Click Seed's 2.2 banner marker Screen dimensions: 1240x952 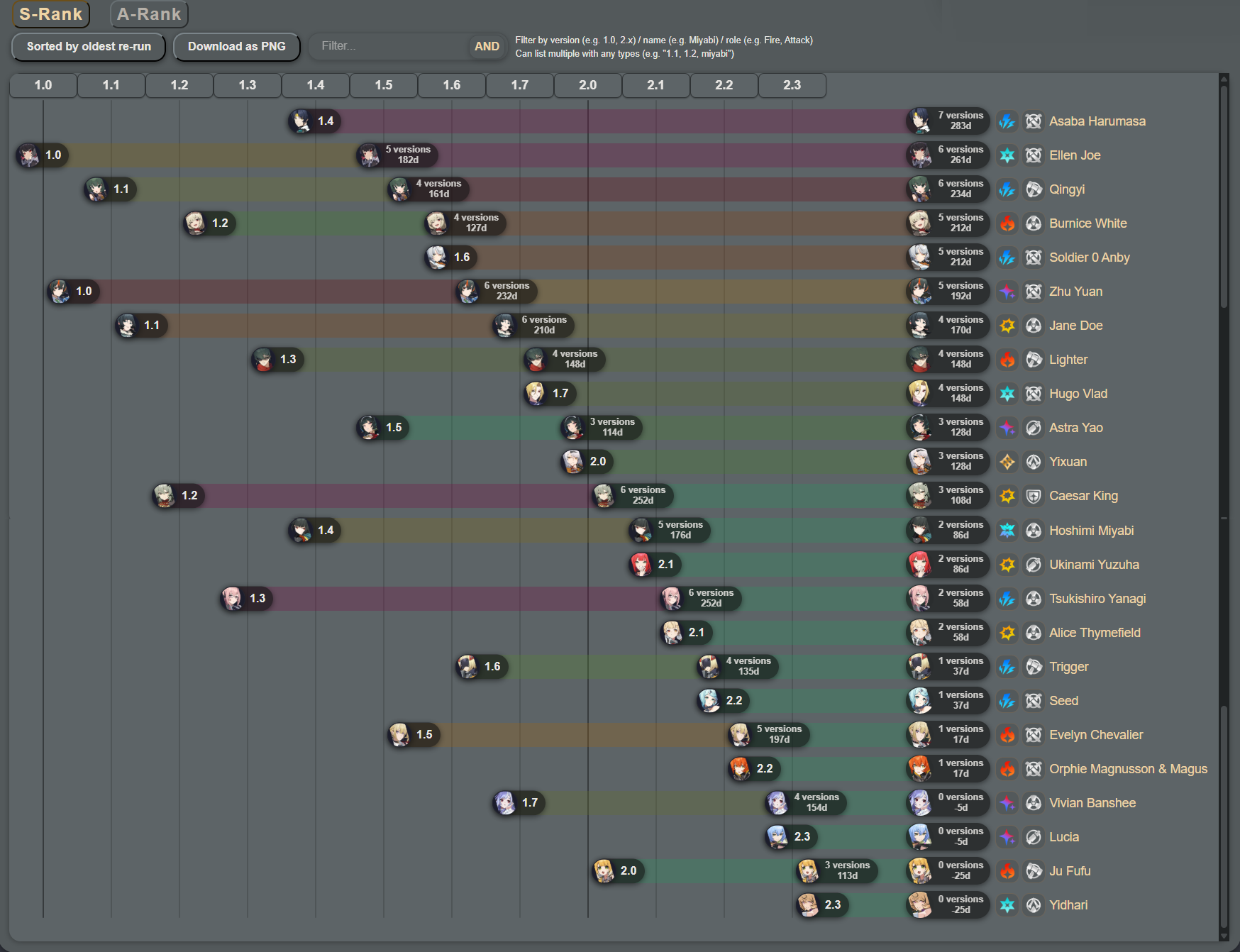pos(724,701)
